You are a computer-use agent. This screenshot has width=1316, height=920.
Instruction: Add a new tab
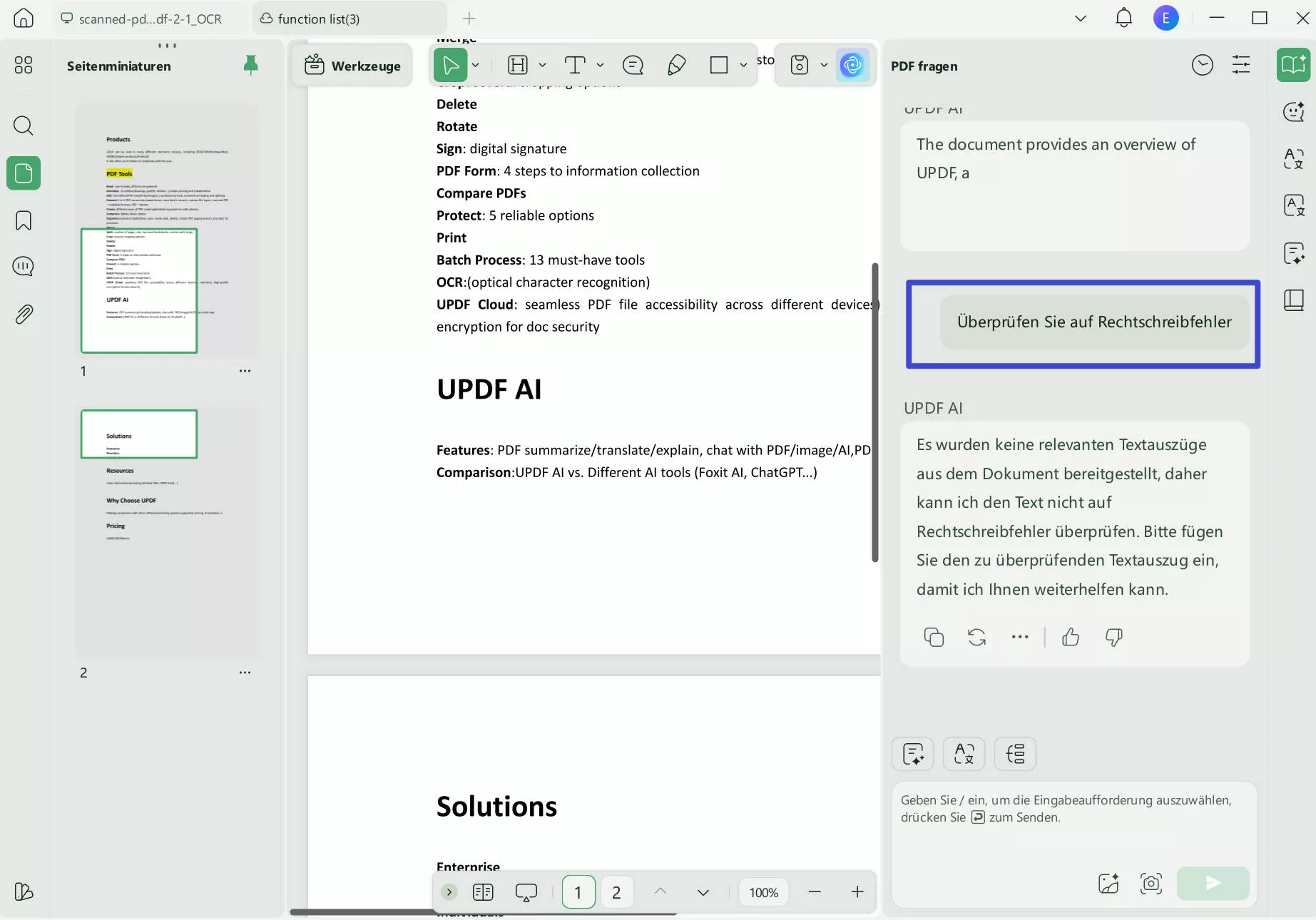(x=469, y=19)
